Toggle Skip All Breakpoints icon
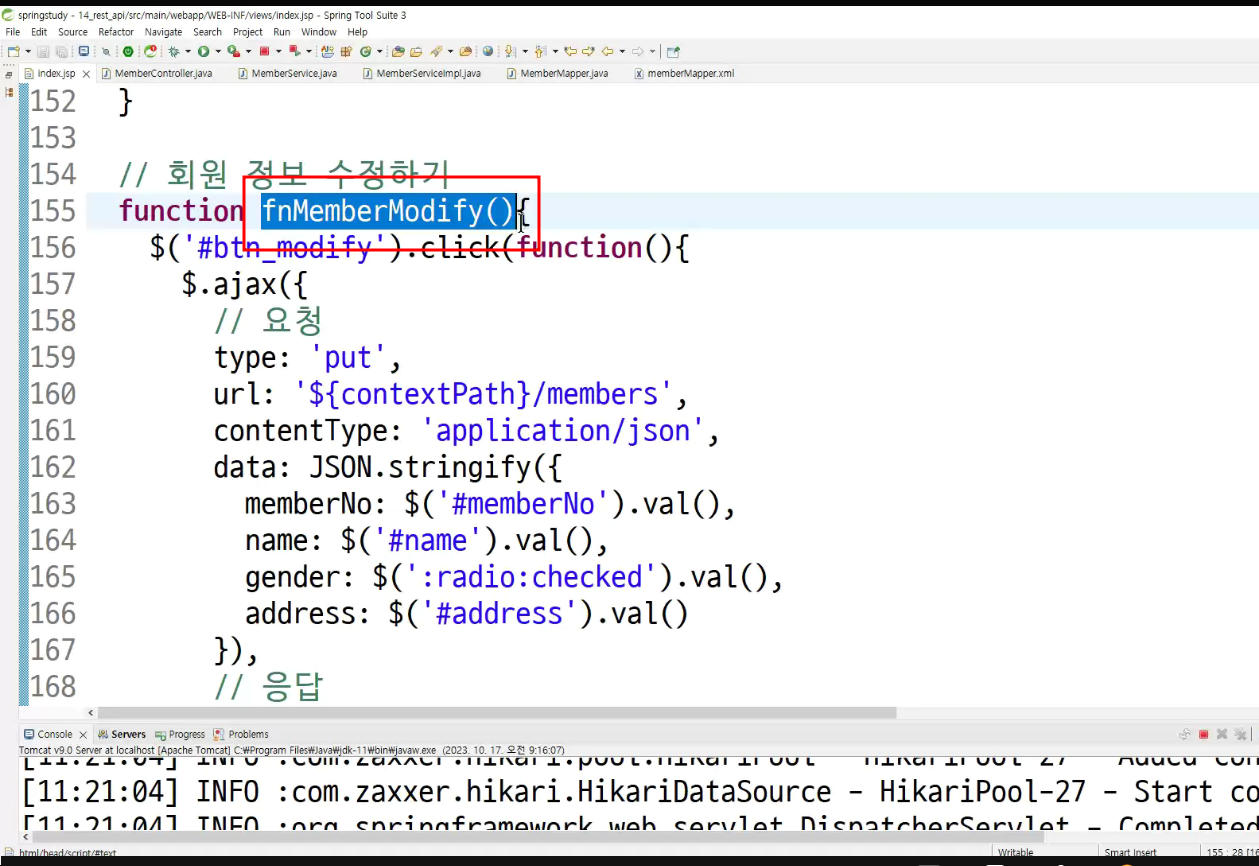This screenshot has width=1259, height=866. [x=106, y=51]
